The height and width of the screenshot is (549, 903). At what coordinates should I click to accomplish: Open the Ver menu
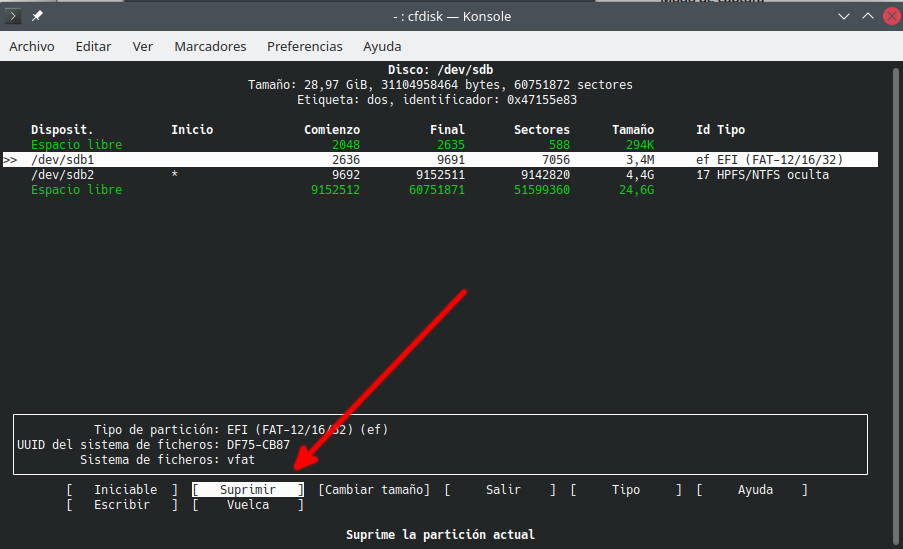tap(143, 46)
